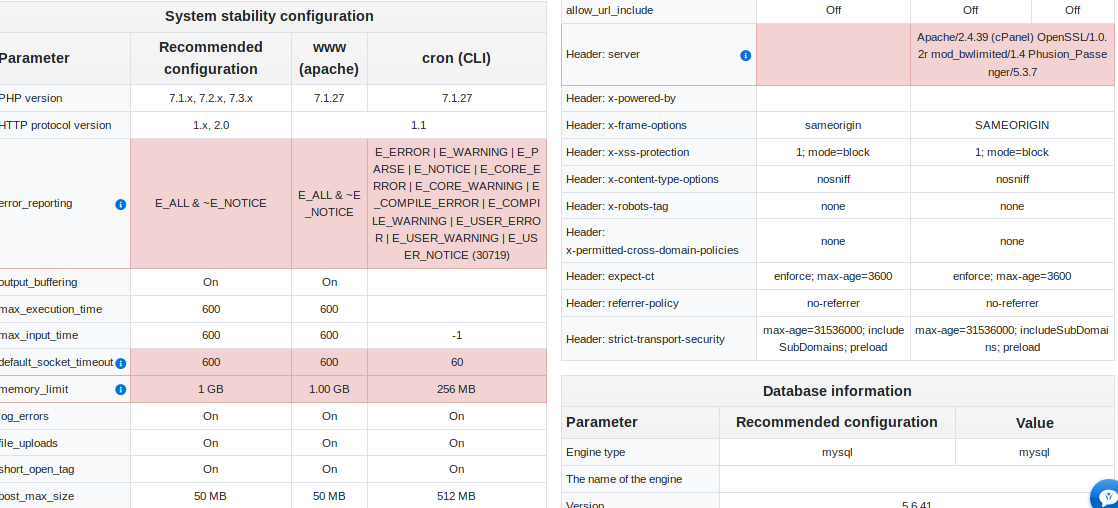Click the info icon beside default_socket_timeout
Viewport: 1118px width, 508px height.
click(x=120, y=363)
